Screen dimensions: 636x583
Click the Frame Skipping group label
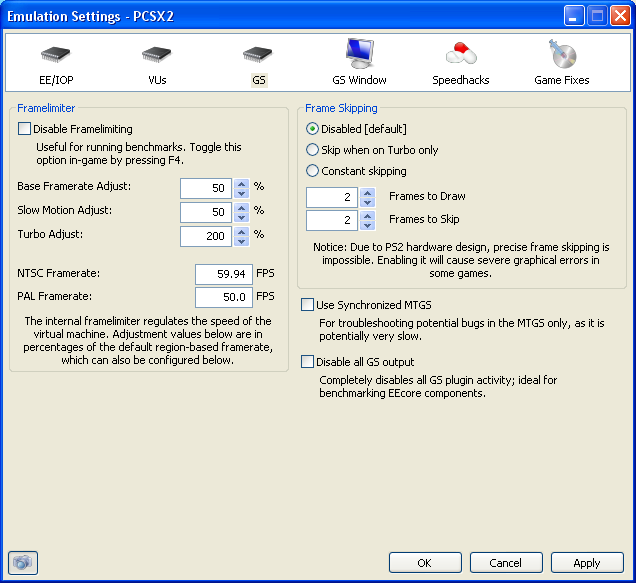tap(341, 108)
